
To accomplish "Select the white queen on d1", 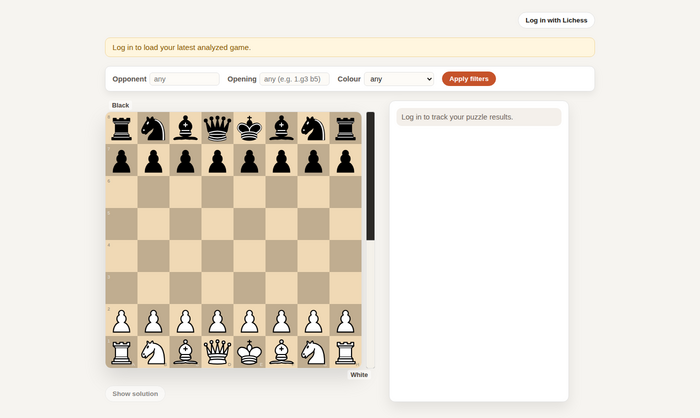I will click(217, 352).
